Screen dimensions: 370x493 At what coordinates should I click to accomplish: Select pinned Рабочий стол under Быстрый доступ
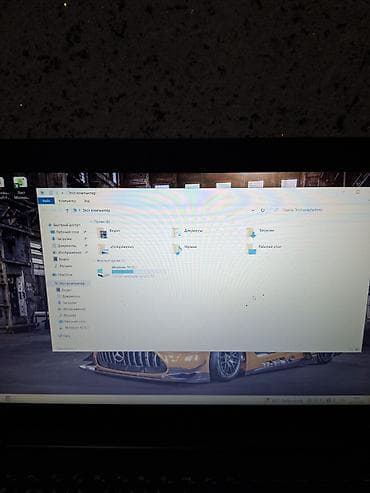tap(68, 232)
